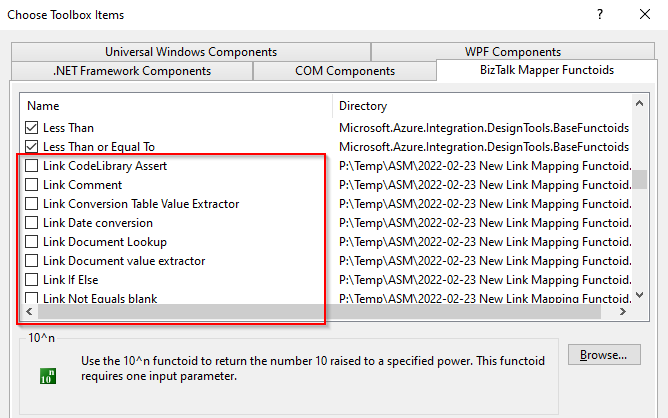
Task: Click the dialog Help question mark
Action: tap(599, 15)
